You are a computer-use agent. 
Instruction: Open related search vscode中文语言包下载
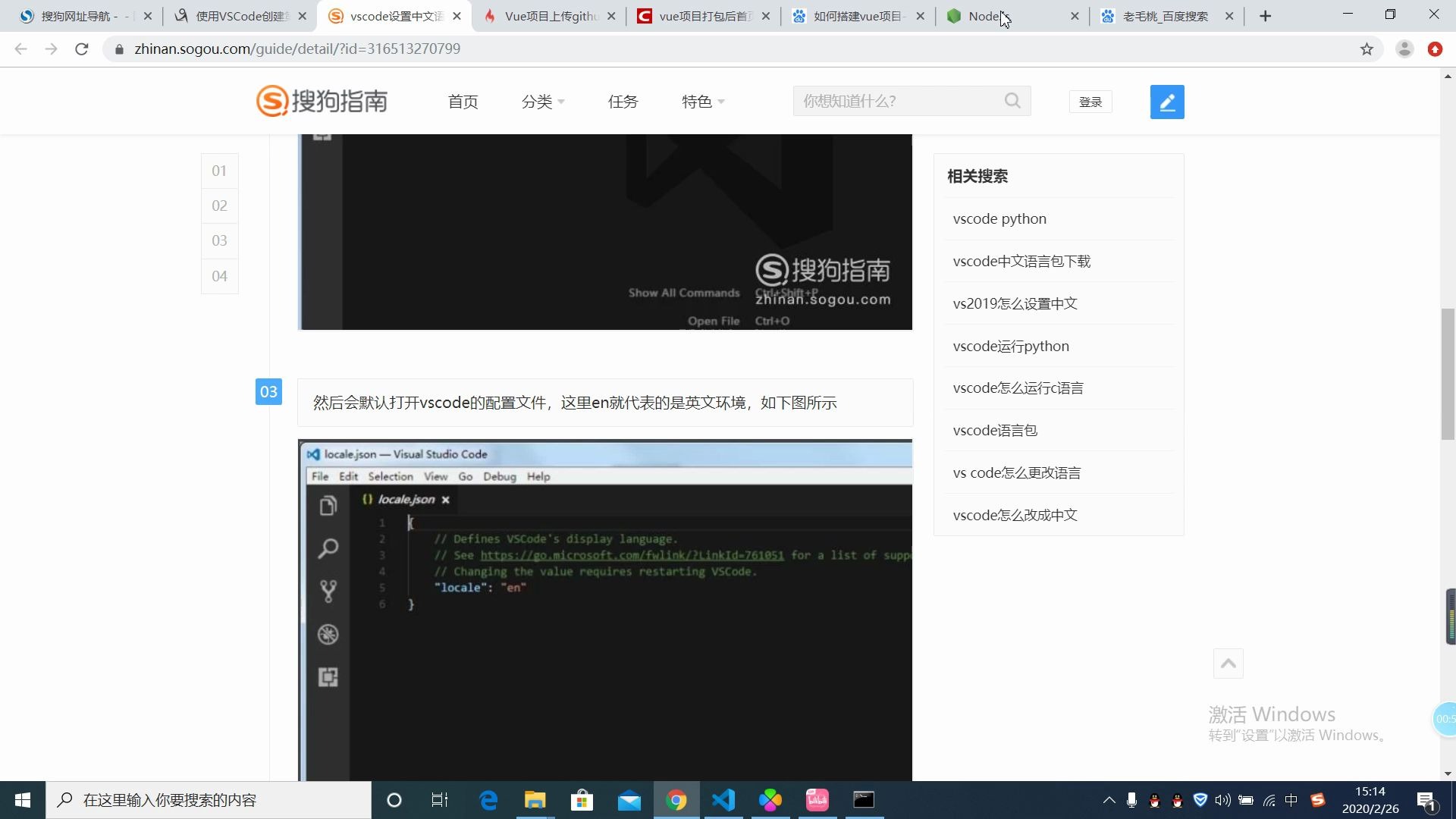tap(1021, 261)
